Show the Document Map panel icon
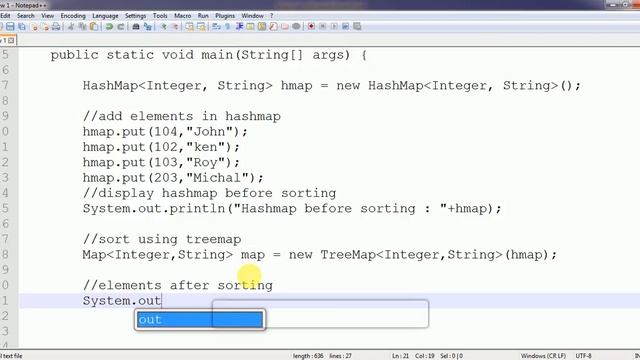Image resolution: width=640 pixels, height=360 pixels. 262,27
